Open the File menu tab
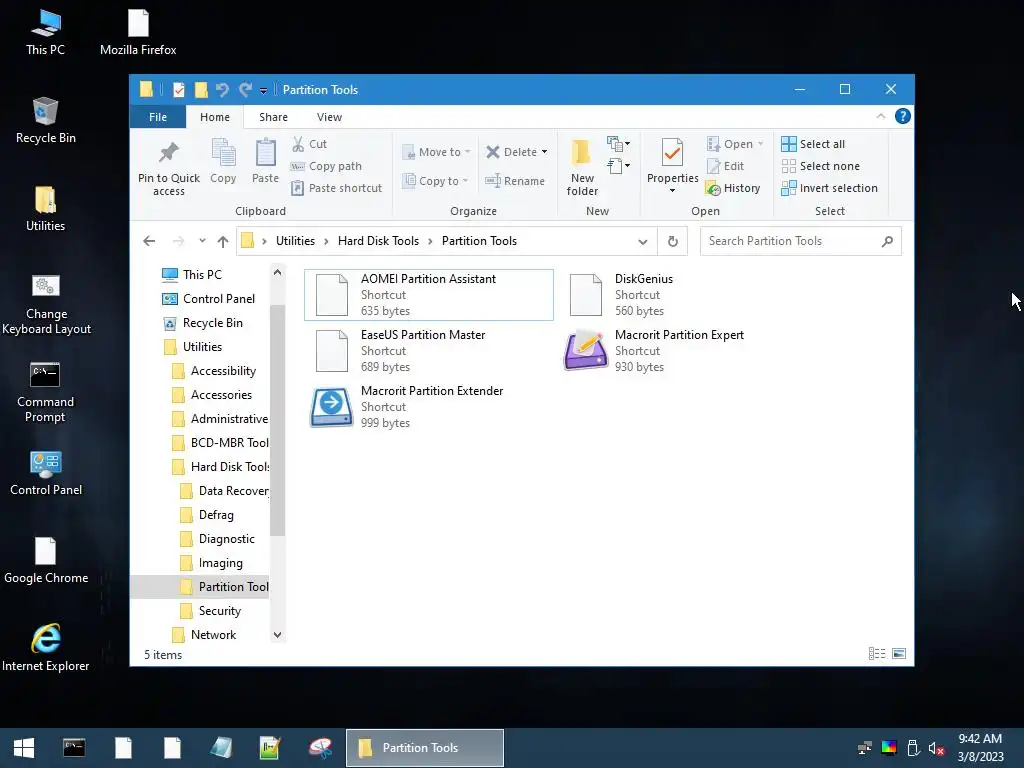The width and height of the screenshot is (1024, 768). tap(158, 117)
